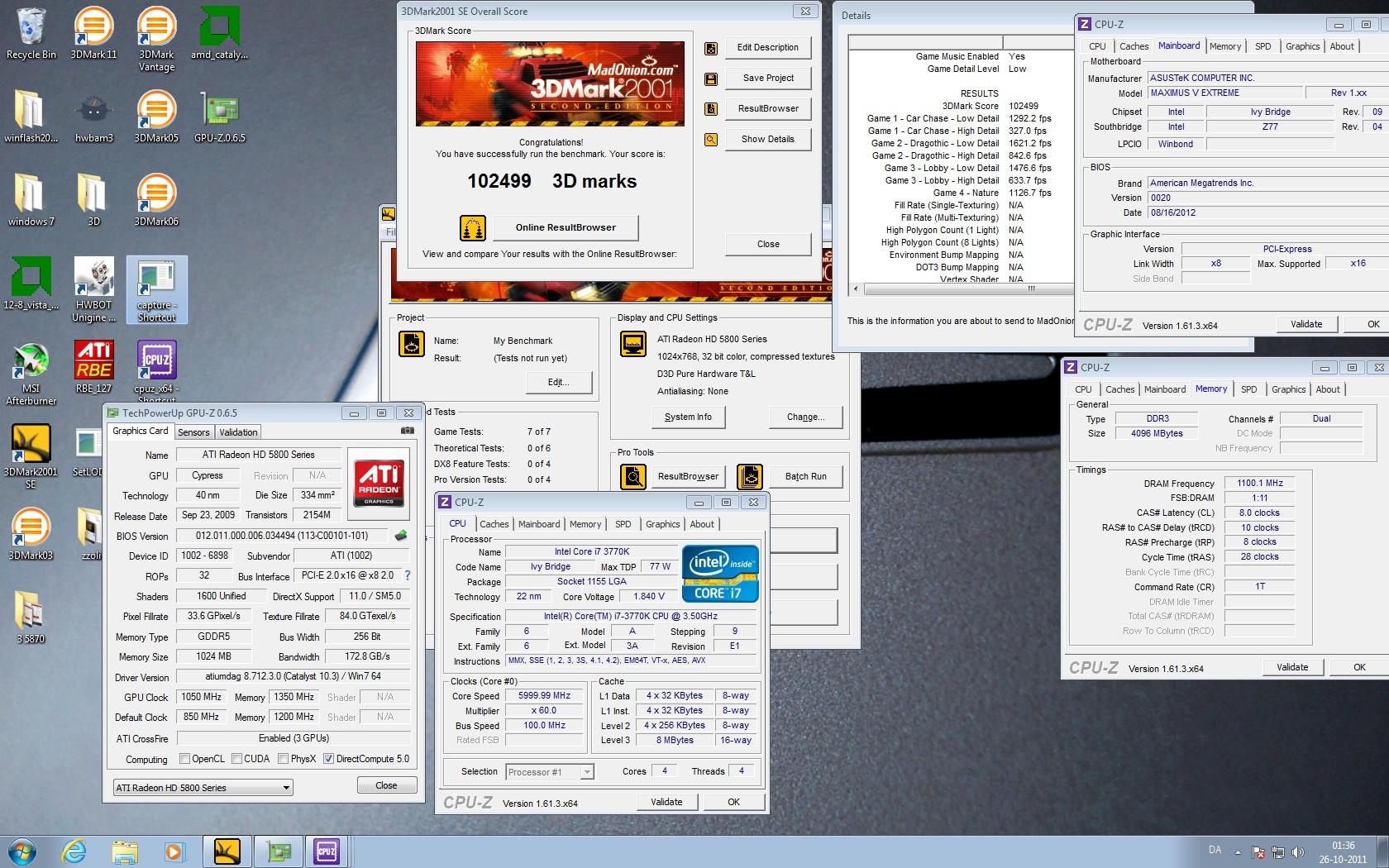1389x868 pixels.
Task: Launch 3DMark 11 desktop shortcut
Action: click(x=93, y=33)
